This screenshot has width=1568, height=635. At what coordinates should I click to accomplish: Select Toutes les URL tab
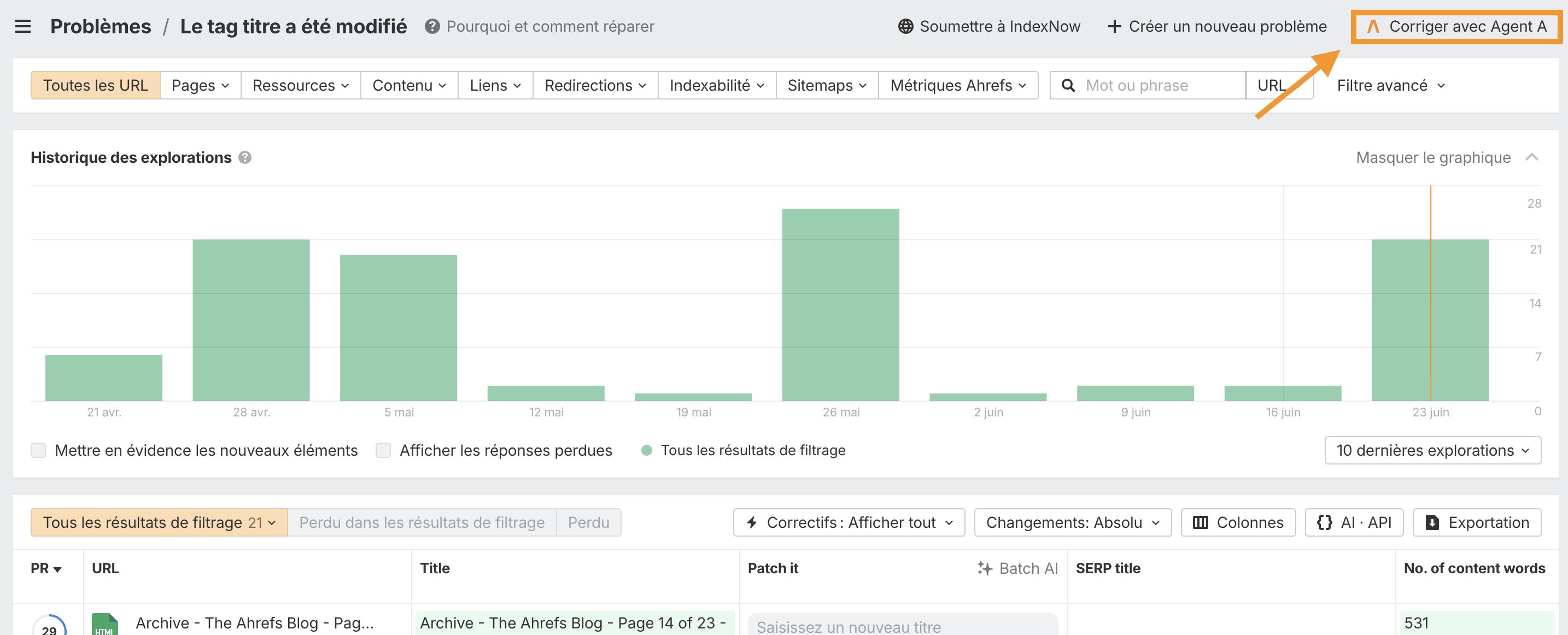click(96, 85)
